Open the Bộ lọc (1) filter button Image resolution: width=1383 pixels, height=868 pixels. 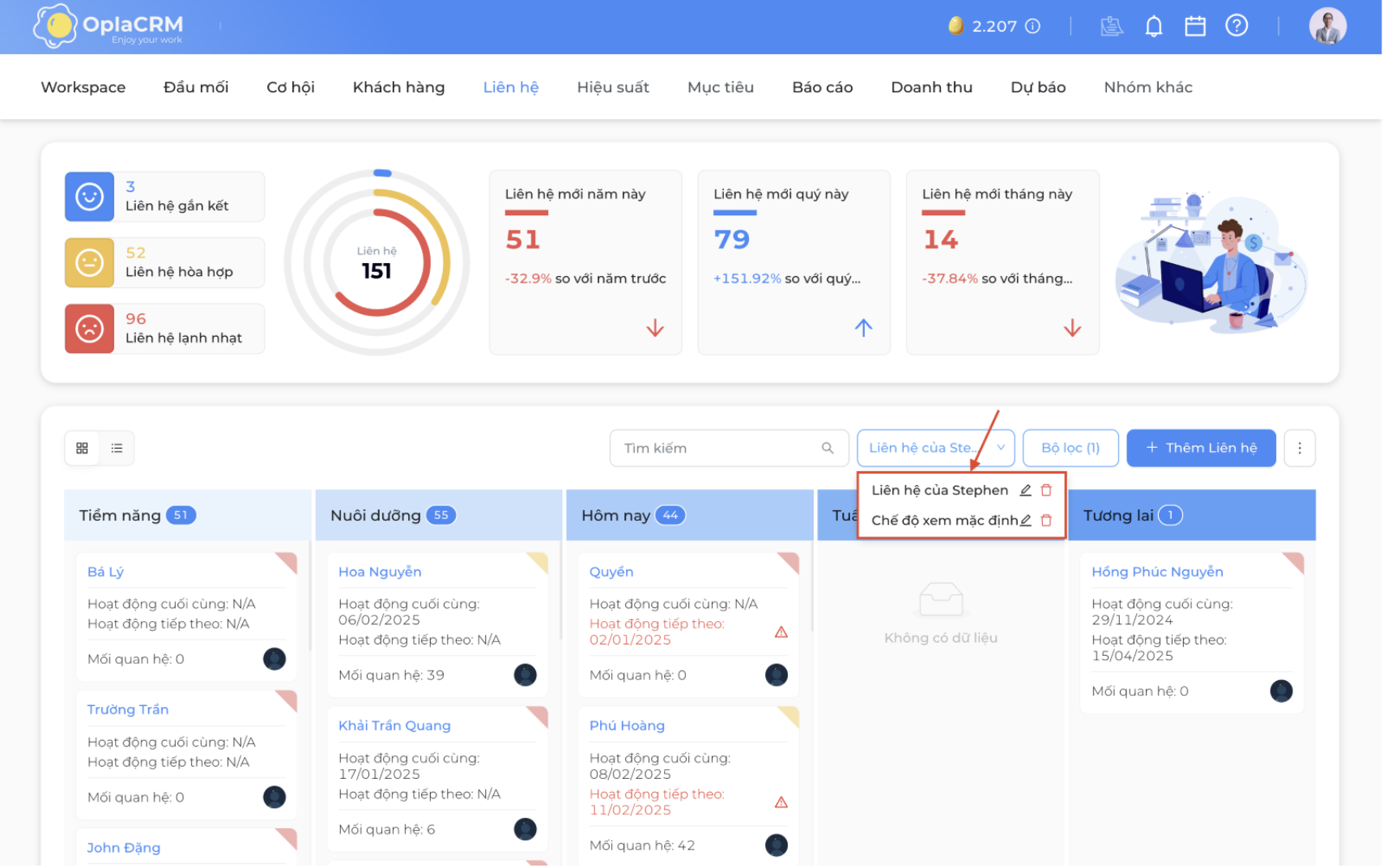[1070, 448]
